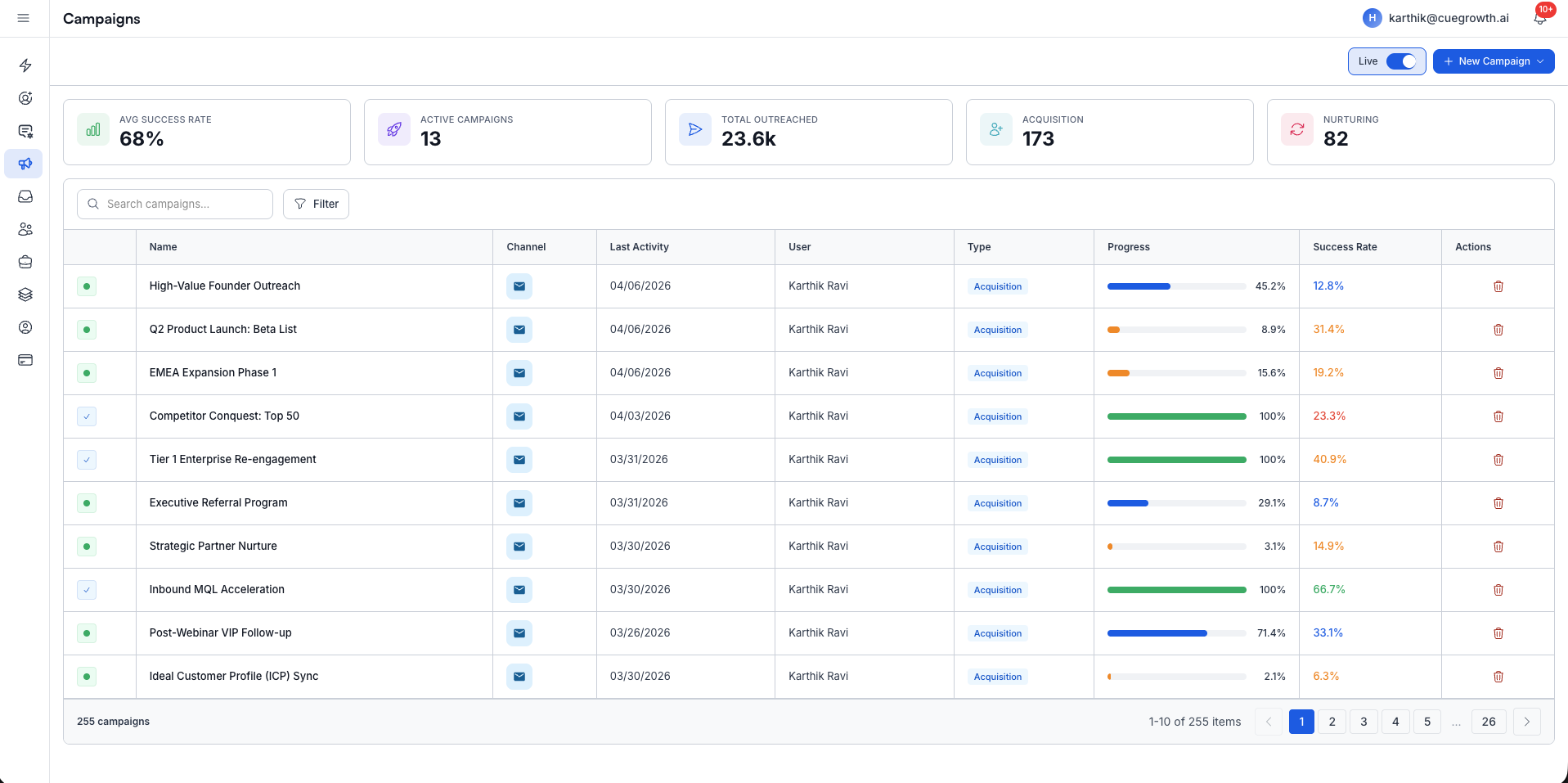Click status checkbox for Tier 1 Enterprise Re-engagement
1568x783 pixels.
pyautogui.click(x=87, y=460)
